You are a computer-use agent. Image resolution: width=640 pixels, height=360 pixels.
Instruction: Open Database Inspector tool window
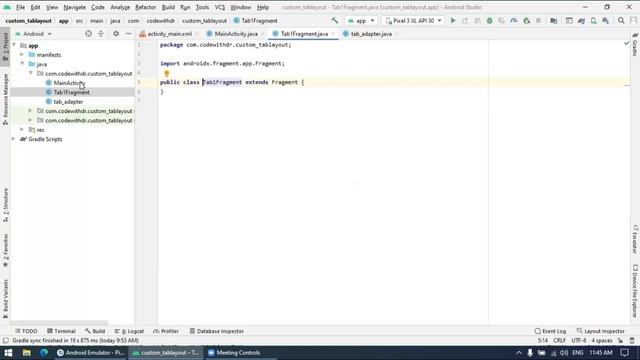click(217, 331)
